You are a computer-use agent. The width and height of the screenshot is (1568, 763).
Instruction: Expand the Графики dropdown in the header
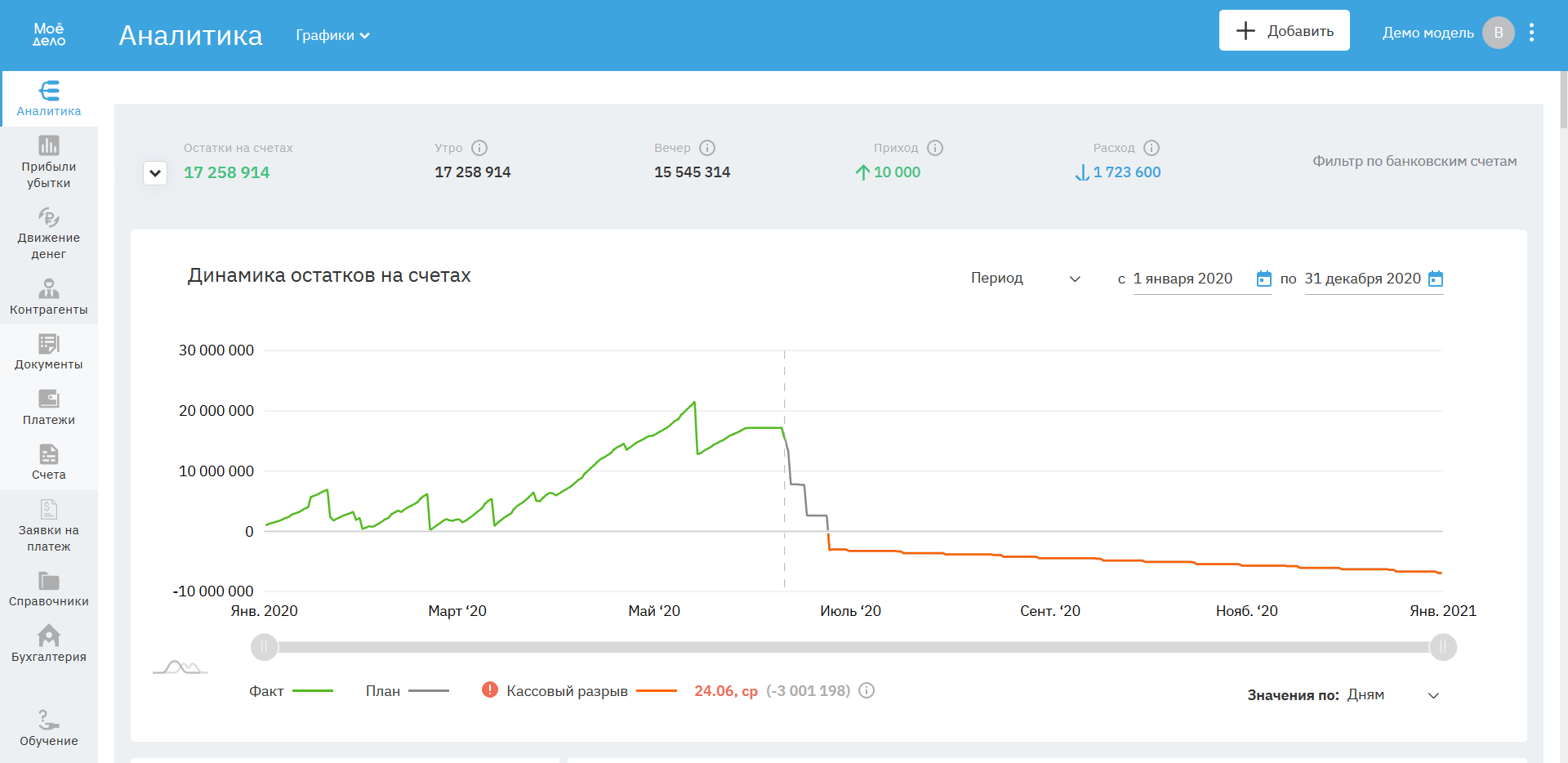pyautogui.click(x=332, y=35)
